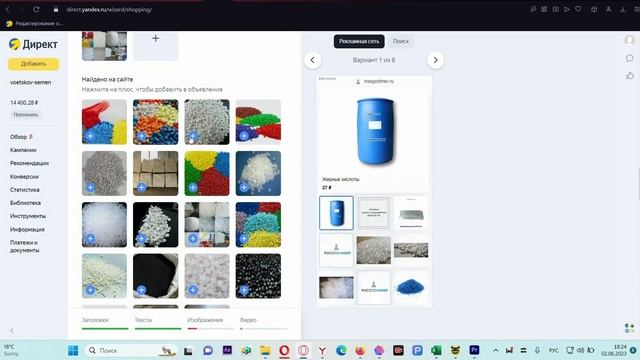Image resolution: width=640 pixels, height=360 pixels.
Task: Open Библиотека in the sidebar
Action: [x=25, y=202]
